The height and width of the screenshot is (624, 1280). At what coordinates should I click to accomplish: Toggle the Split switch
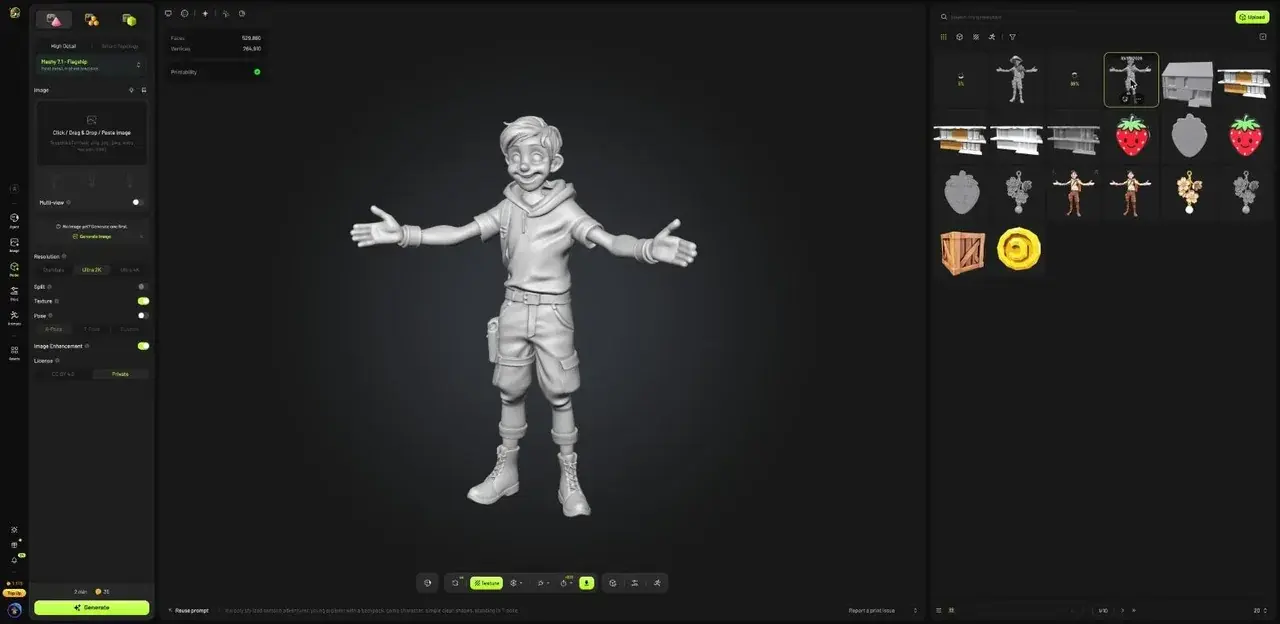click(142, 287)
